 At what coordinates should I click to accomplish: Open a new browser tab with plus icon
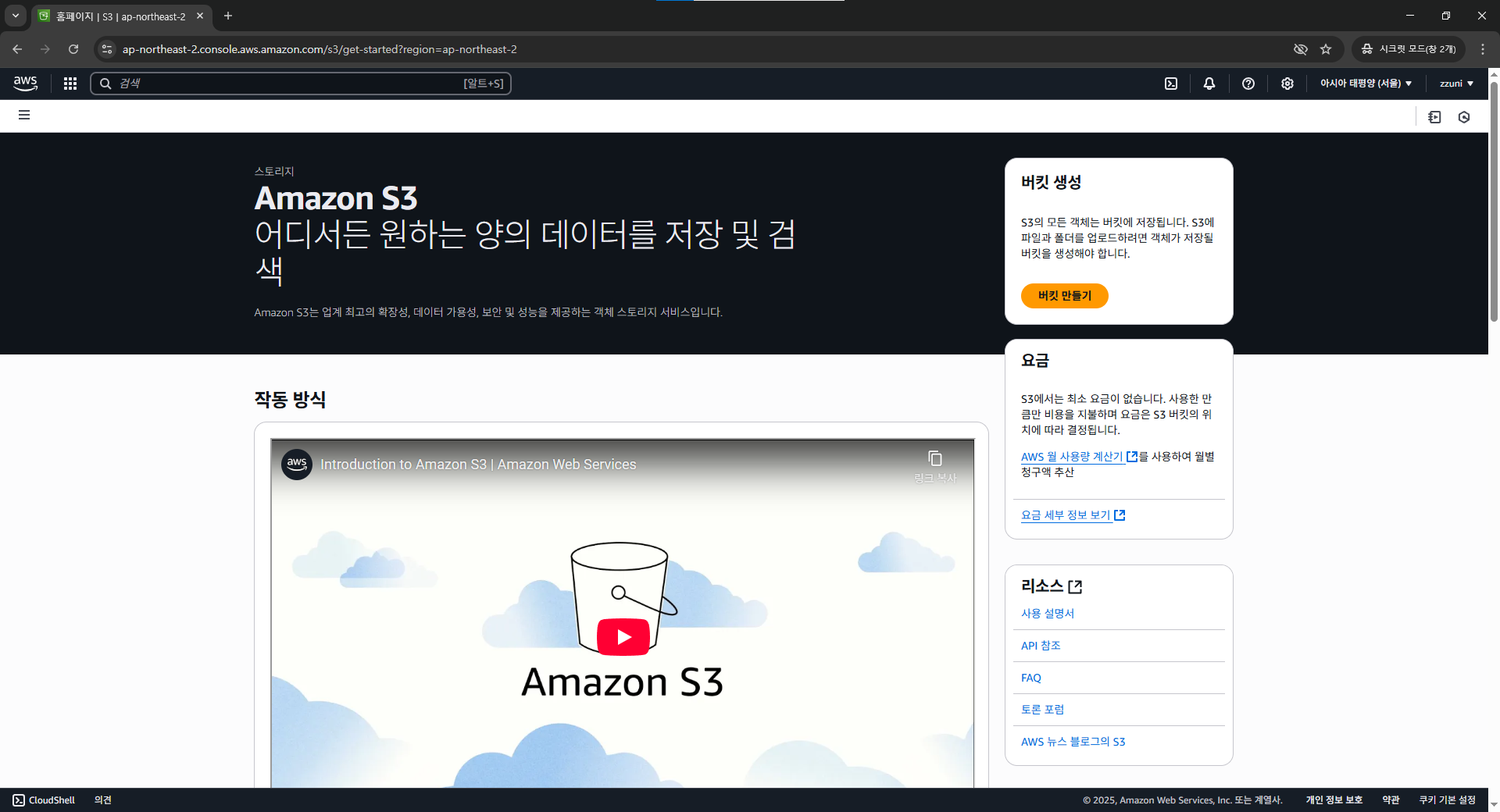[228, 16]
